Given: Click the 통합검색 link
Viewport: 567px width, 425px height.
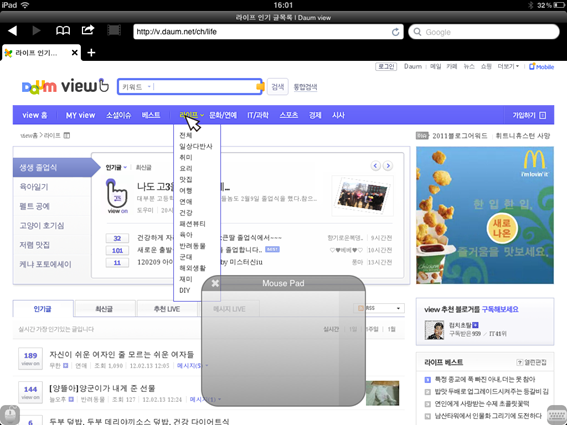Looking at the screenshot, I should coord(305,87).
